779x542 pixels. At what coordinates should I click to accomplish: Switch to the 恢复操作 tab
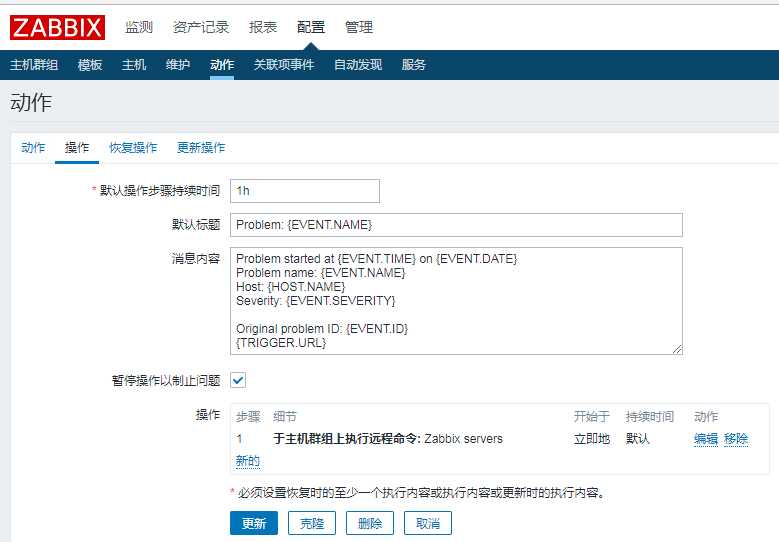[133, 148]
